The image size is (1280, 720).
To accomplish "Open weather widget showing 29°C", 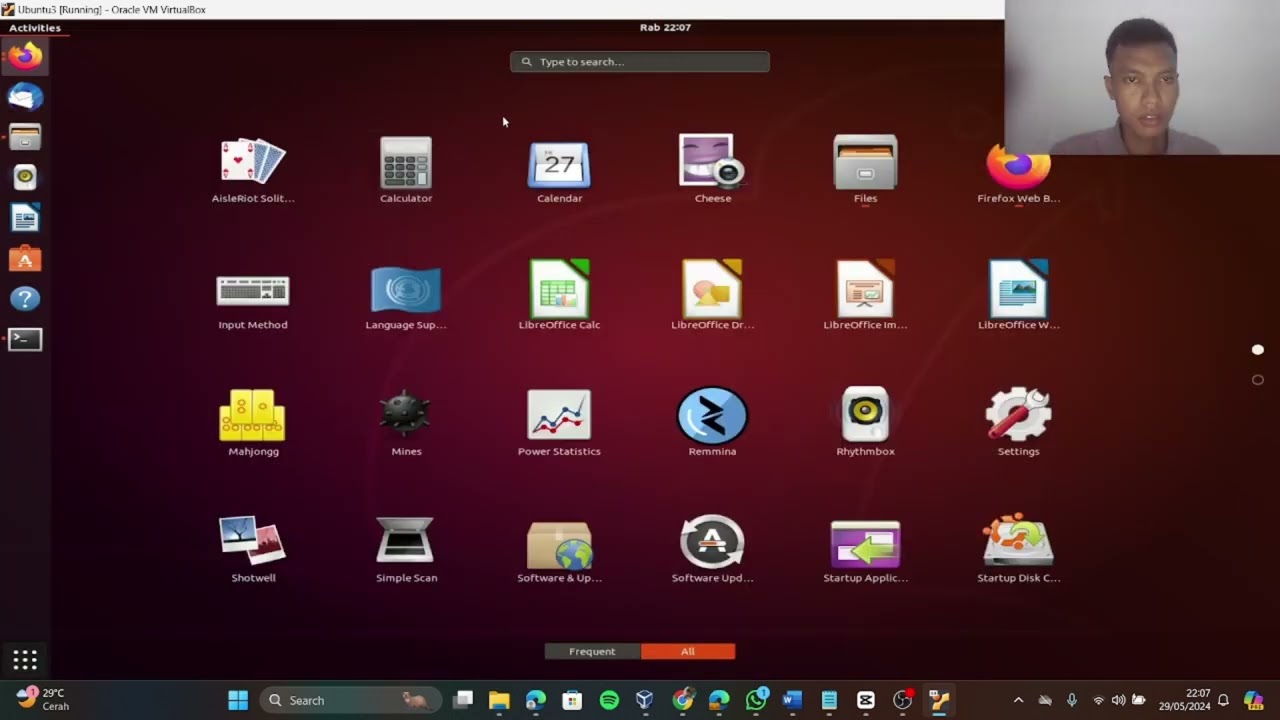I will tap(43, 699).
